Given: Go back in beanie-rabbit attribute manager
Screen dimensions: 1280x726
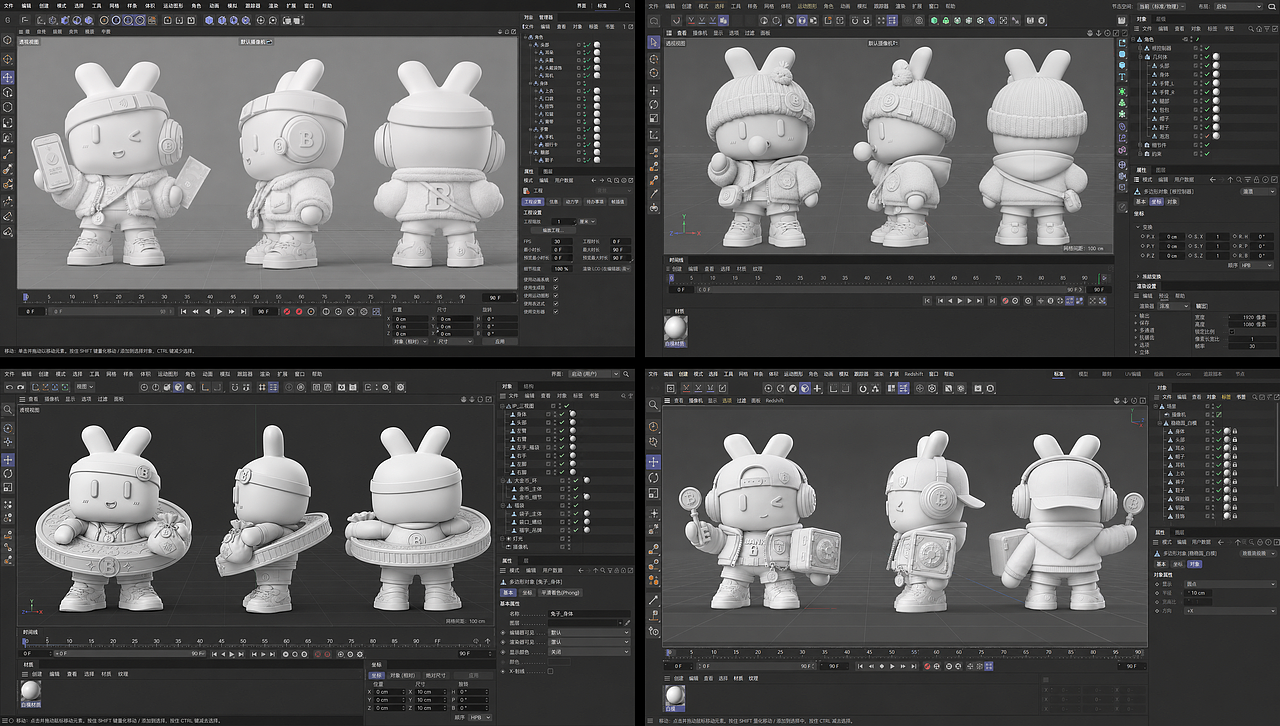Looking at the screenshot, I should 1214,180.
